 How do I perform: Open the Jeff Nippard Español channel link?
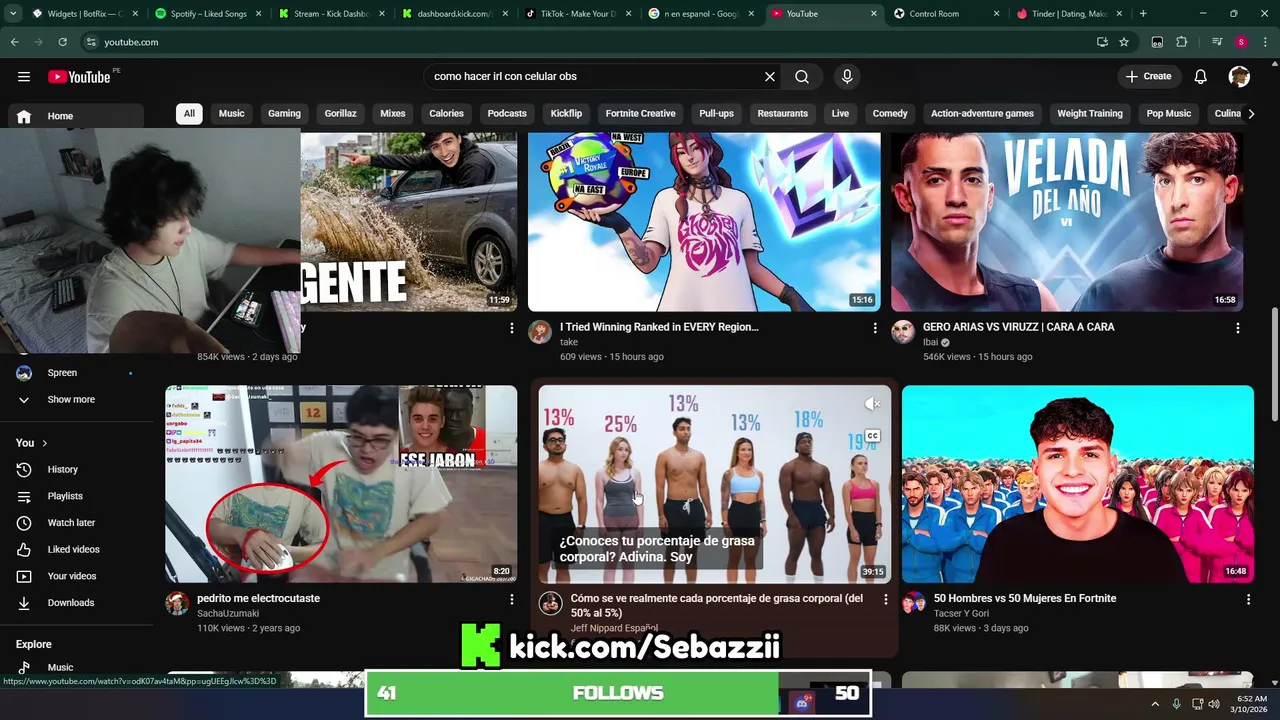pyautogui.click(x=614, y=628)
